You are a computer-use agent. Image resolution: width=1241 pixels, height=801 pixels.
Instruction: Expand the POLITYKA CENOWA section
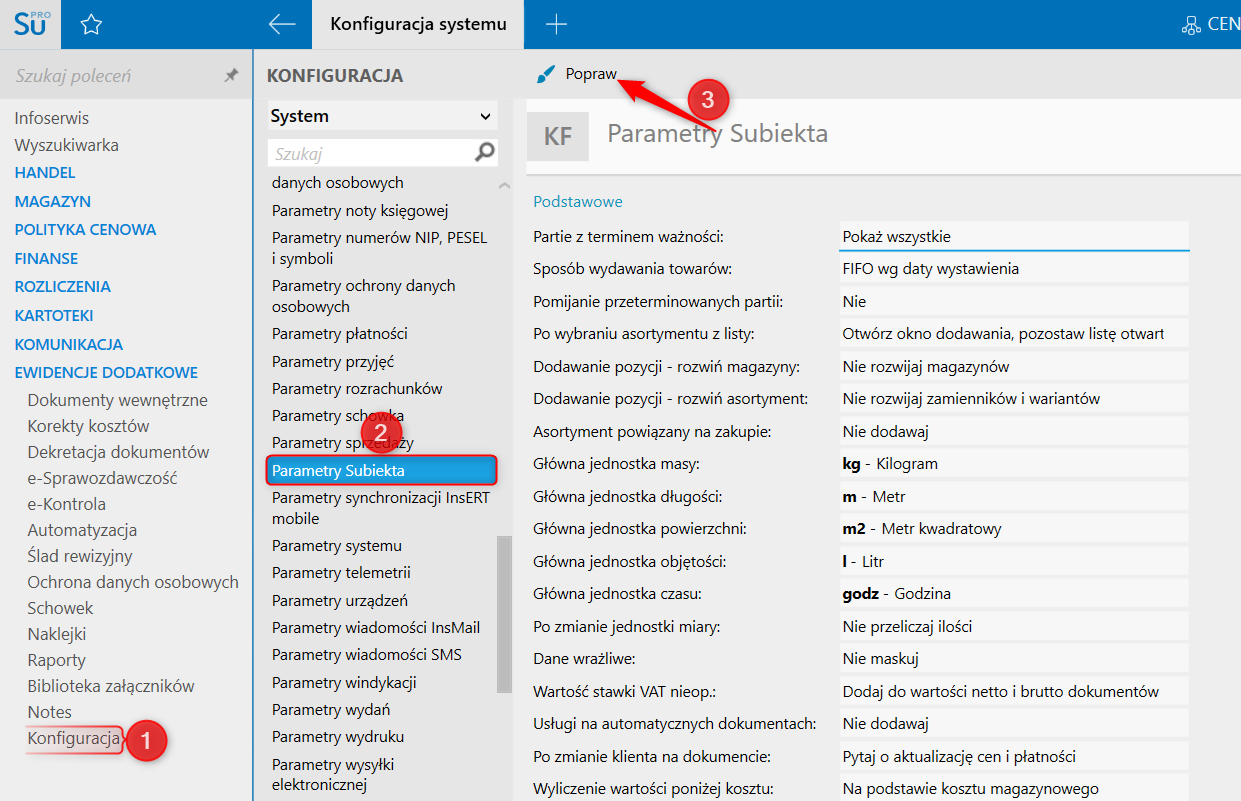click(x=85, y=230)
